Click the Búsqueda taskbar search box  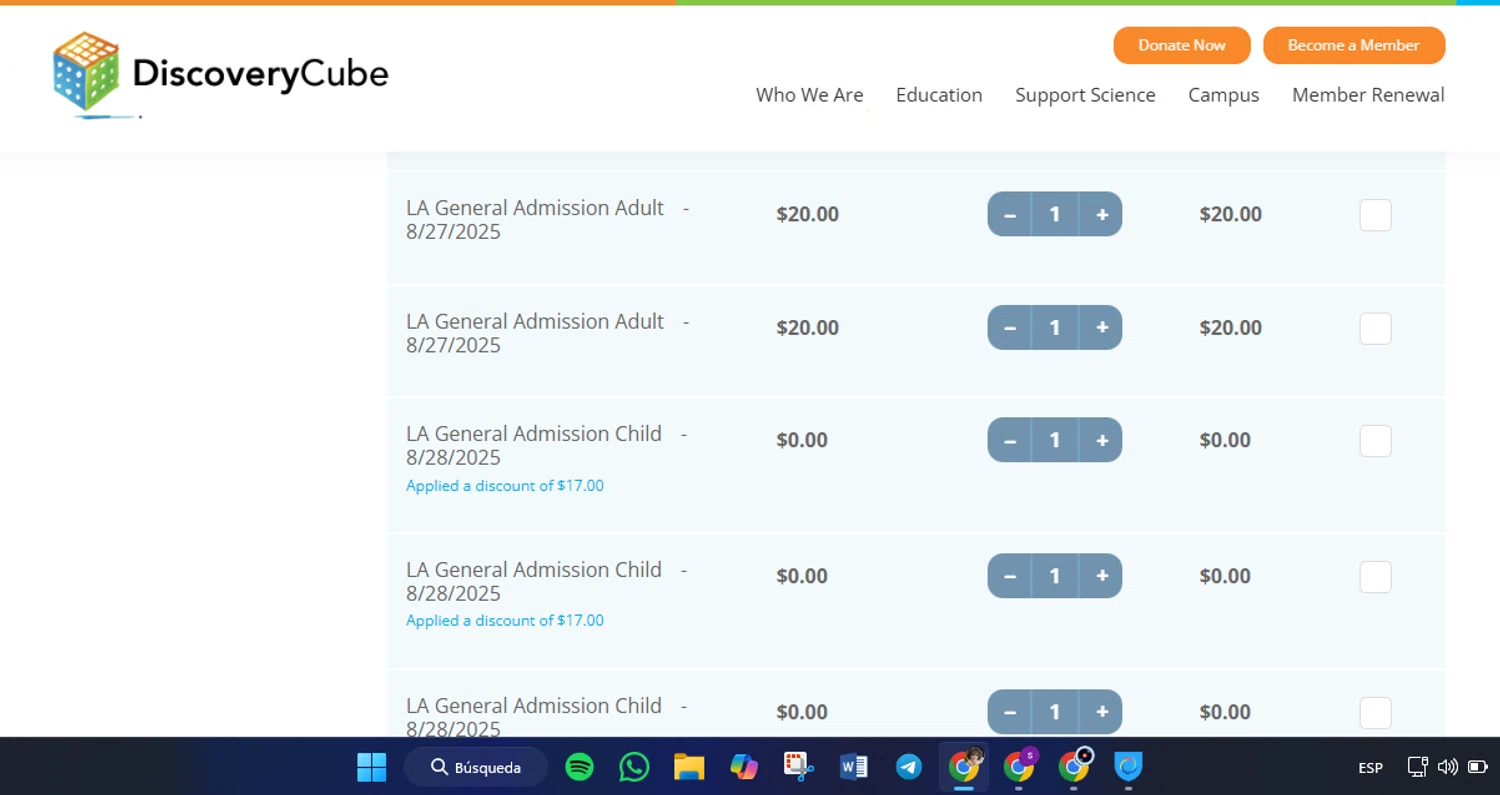tap(476, 767)
